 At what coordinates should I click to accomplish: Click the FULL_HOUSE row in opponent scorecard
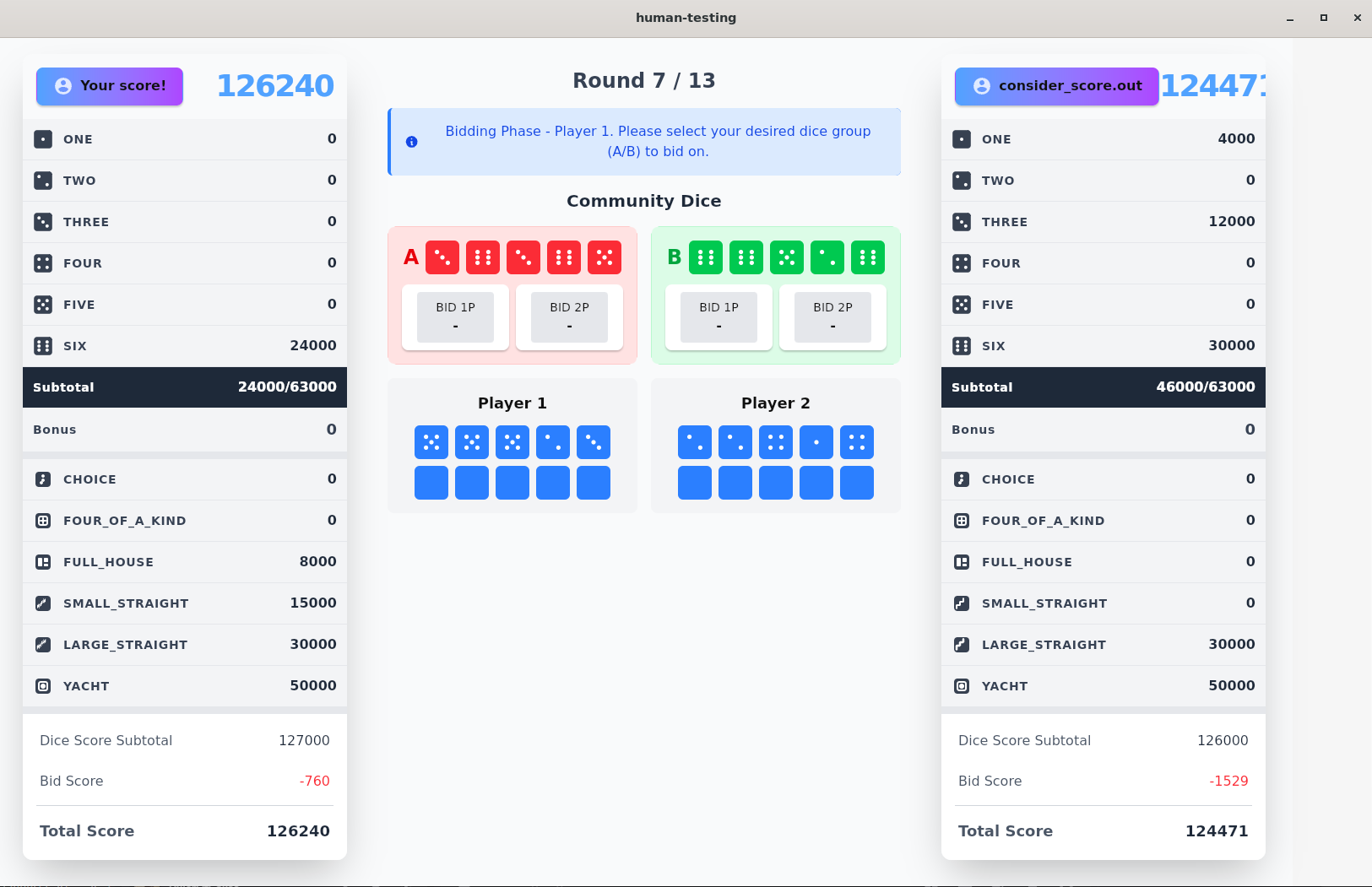click(1103, 562)
